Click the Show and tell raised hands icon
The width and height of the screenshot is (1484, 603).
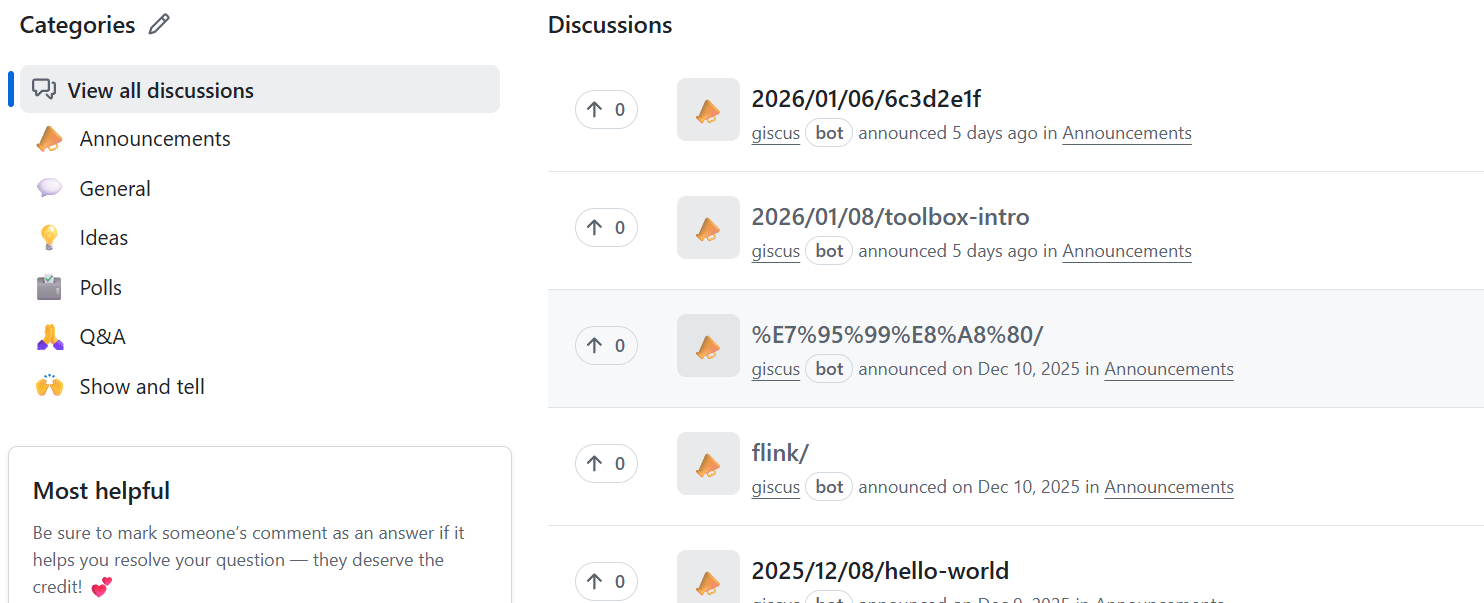coord(49,387)
